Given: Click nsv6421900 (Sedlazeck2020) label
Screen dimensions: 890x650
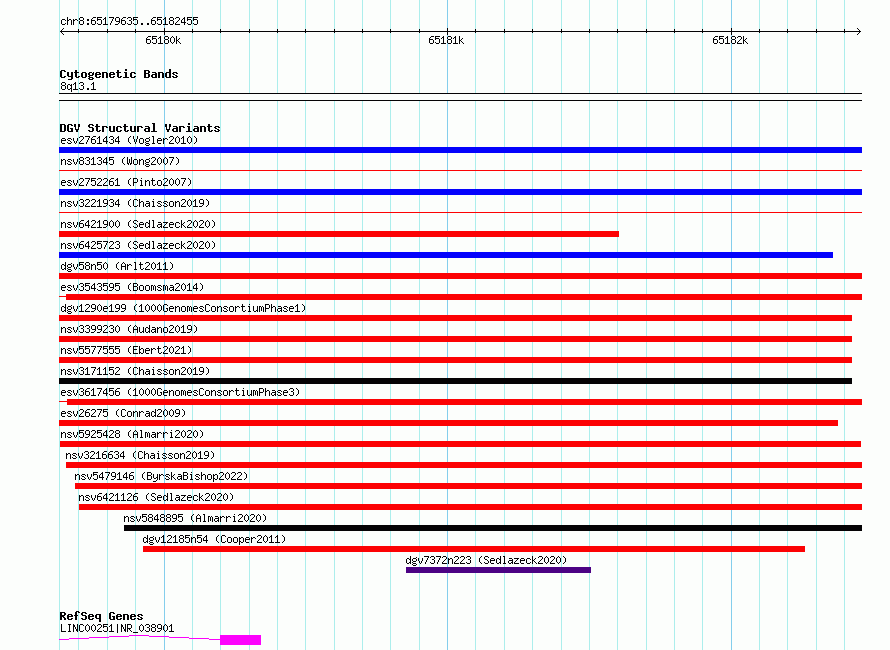Looking at the screenshot, I should tap(138, 224).
